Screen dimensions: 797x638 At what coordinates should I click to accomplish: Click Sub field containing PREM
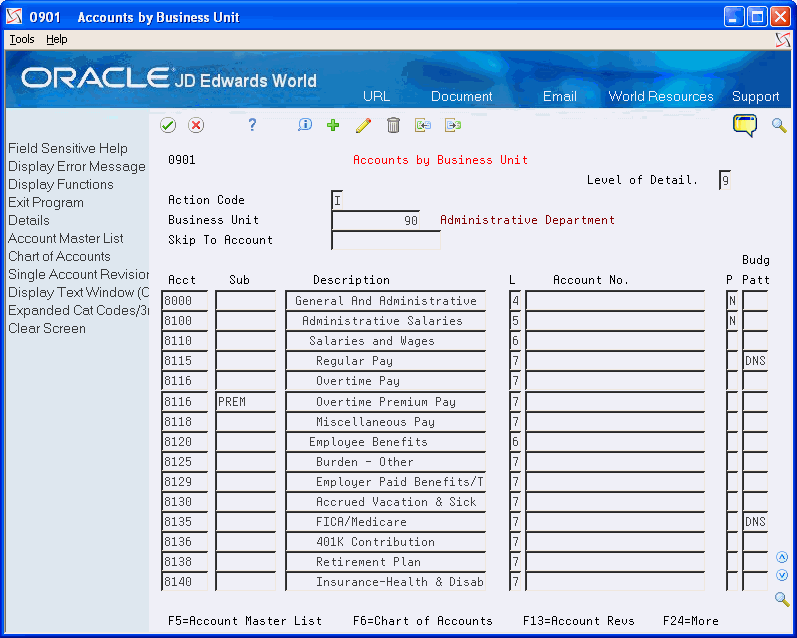tap(246, 402)
